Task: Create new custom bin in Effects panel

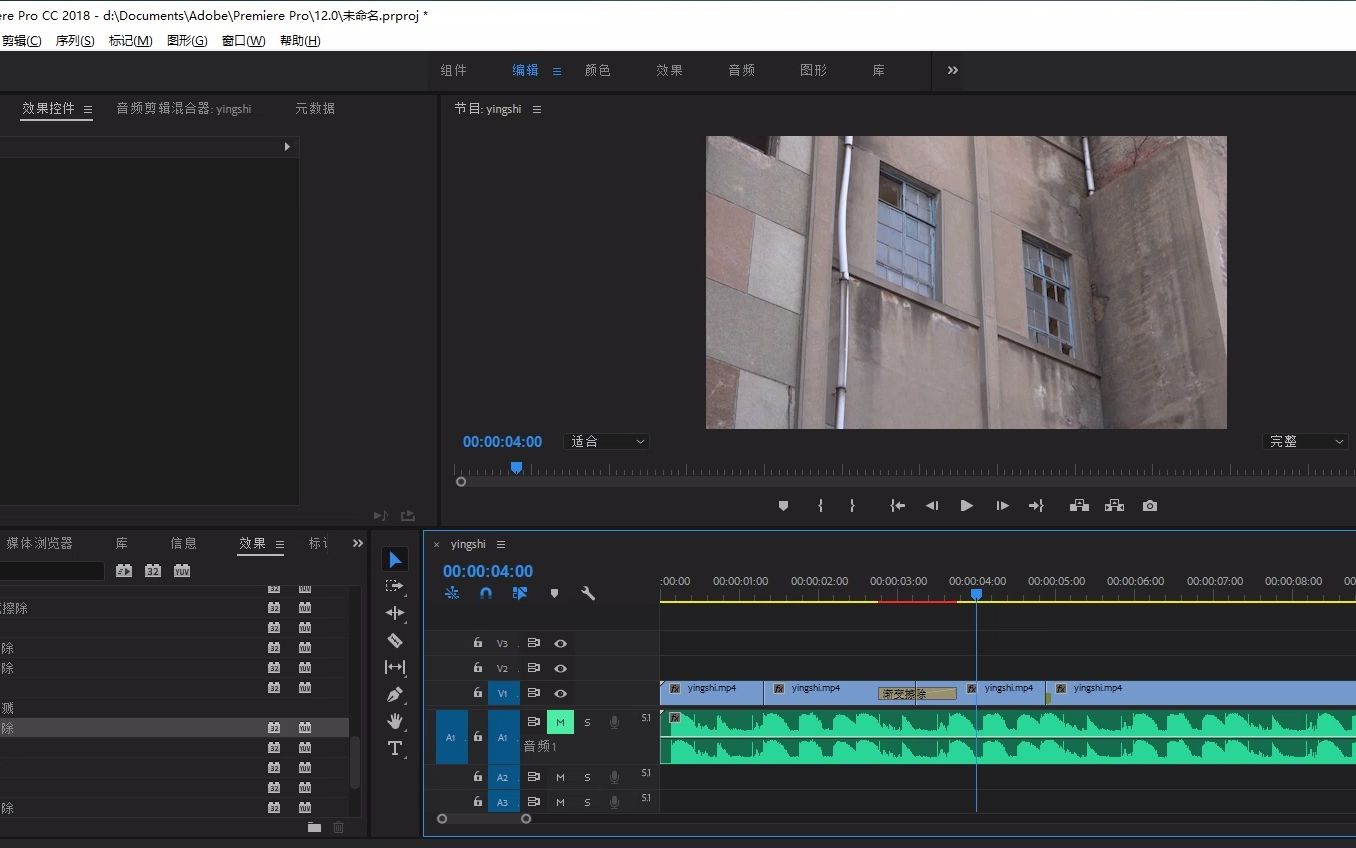Action: [x=315, y=827]
